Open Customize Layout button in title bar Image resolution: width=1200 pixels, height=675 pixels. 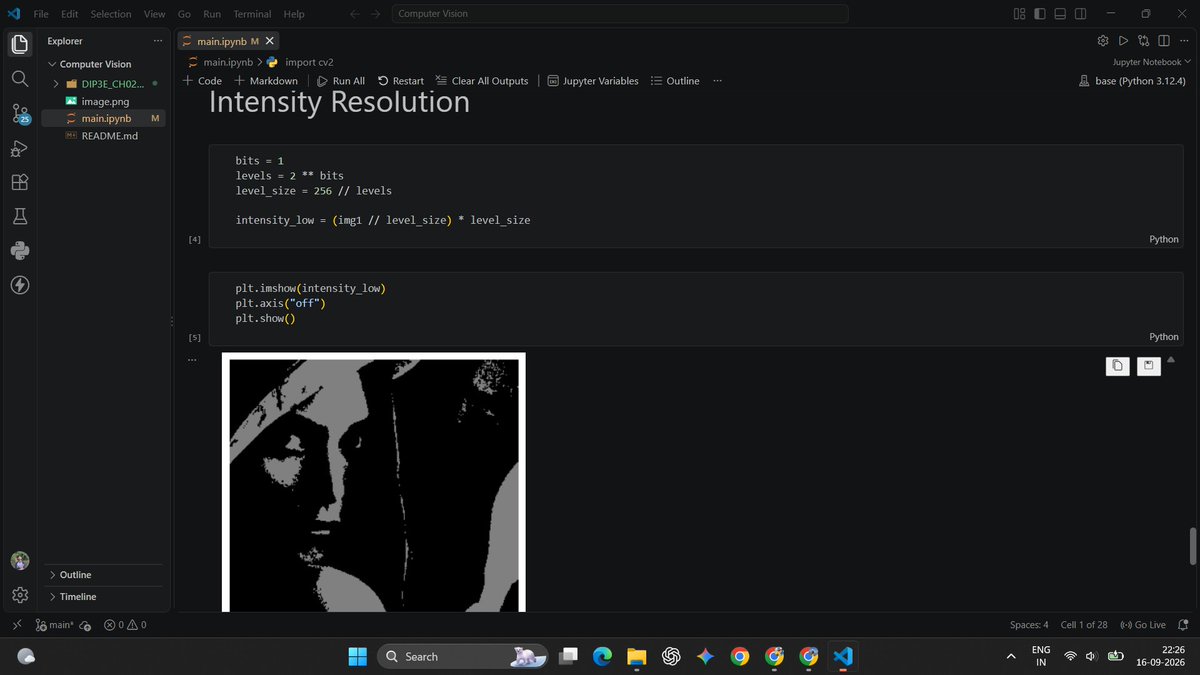tap(1019, 14)
